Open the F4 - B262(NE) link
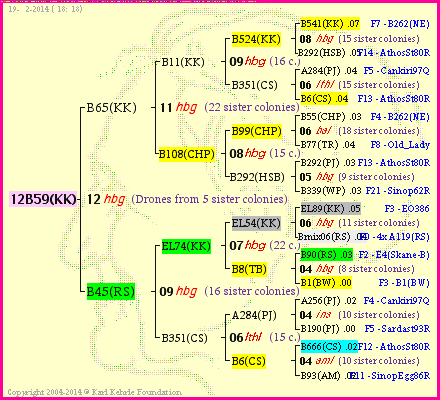440x400 pixels. [400, 117]
